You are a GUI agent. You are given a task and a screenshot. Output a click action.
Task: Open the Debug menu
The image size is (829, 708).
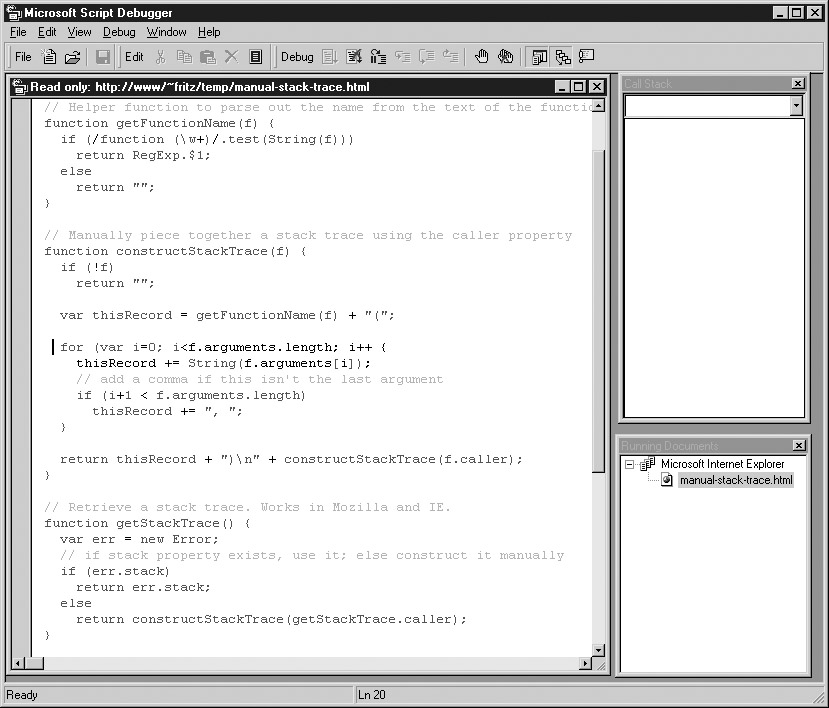(x=119, y=32)
